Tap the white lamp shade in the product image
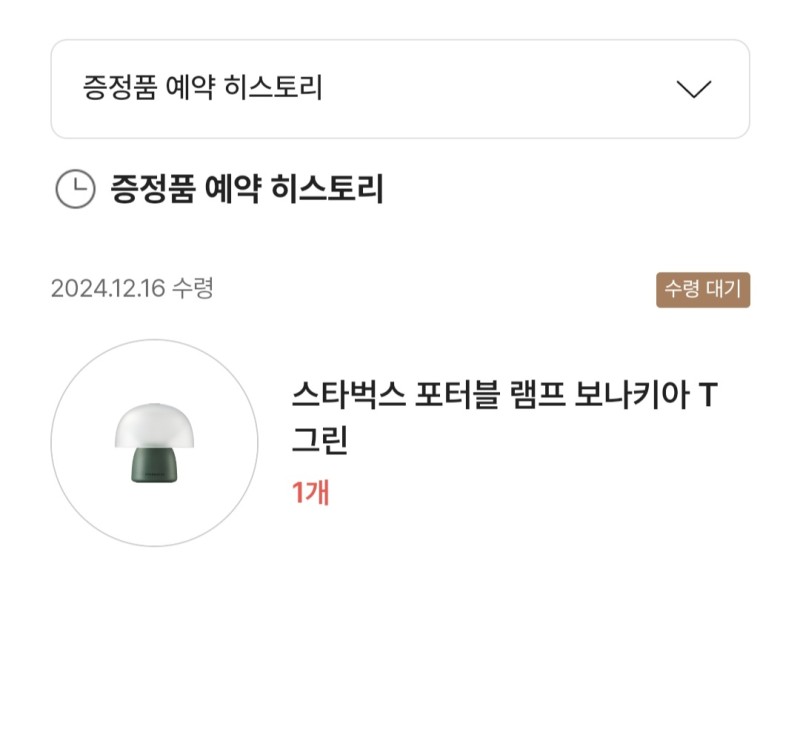800x755 pixels. (153, 426)
